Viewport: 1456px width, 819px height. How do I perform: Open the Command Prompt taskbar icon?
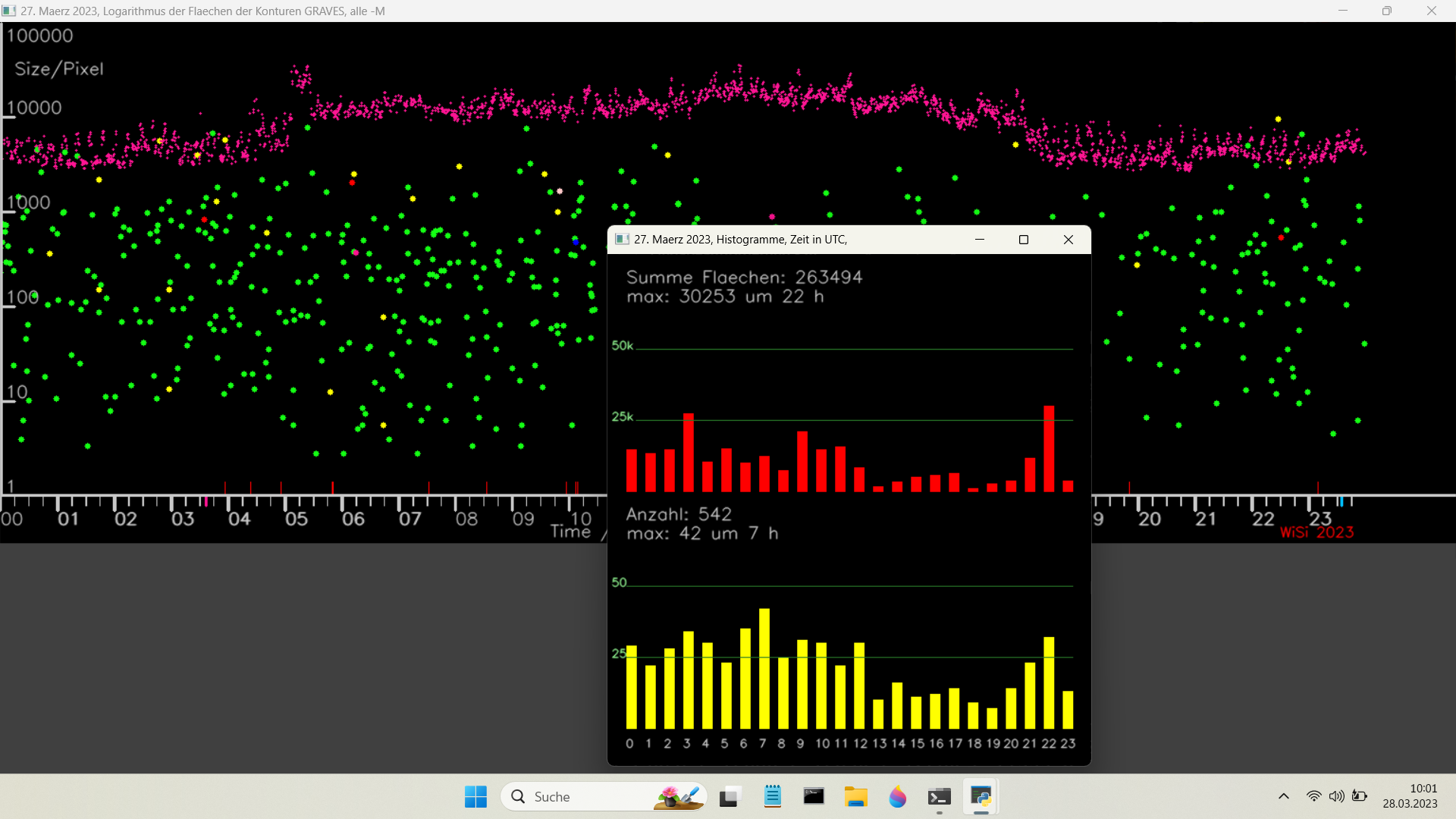[814, 796]
